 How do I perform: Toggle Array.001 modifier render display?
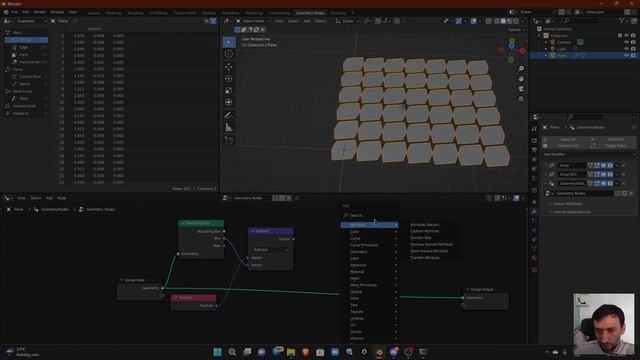pyautogui.click(x=610, y=174)
